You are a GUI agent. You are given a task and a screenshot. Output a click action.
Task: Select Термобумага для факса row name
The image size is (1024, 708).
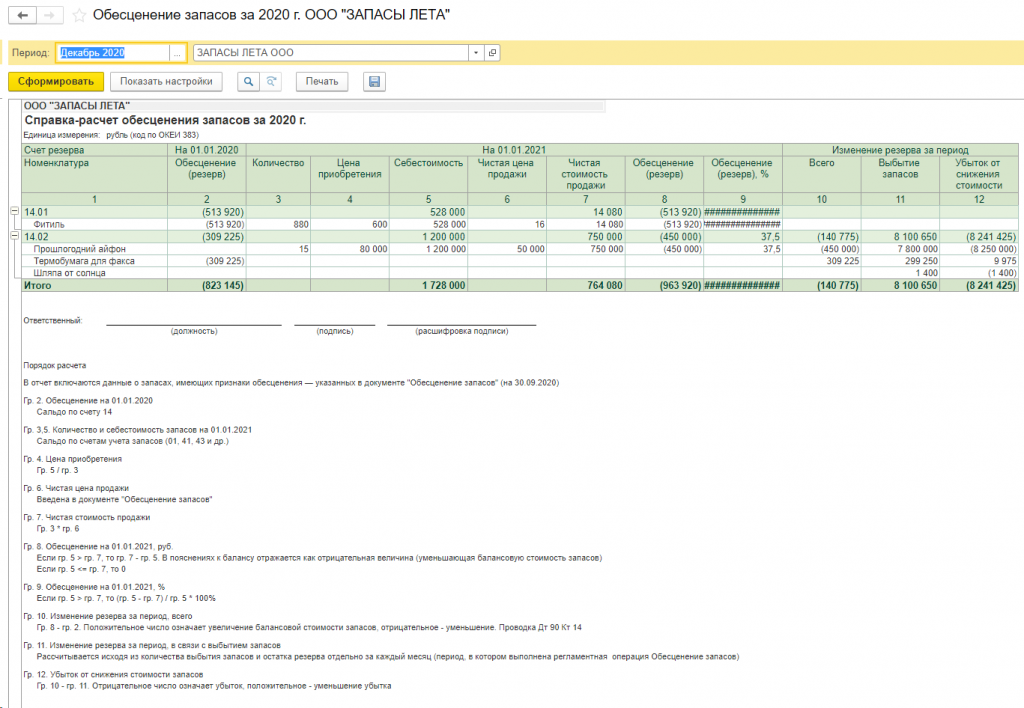[x=84, y=261]
